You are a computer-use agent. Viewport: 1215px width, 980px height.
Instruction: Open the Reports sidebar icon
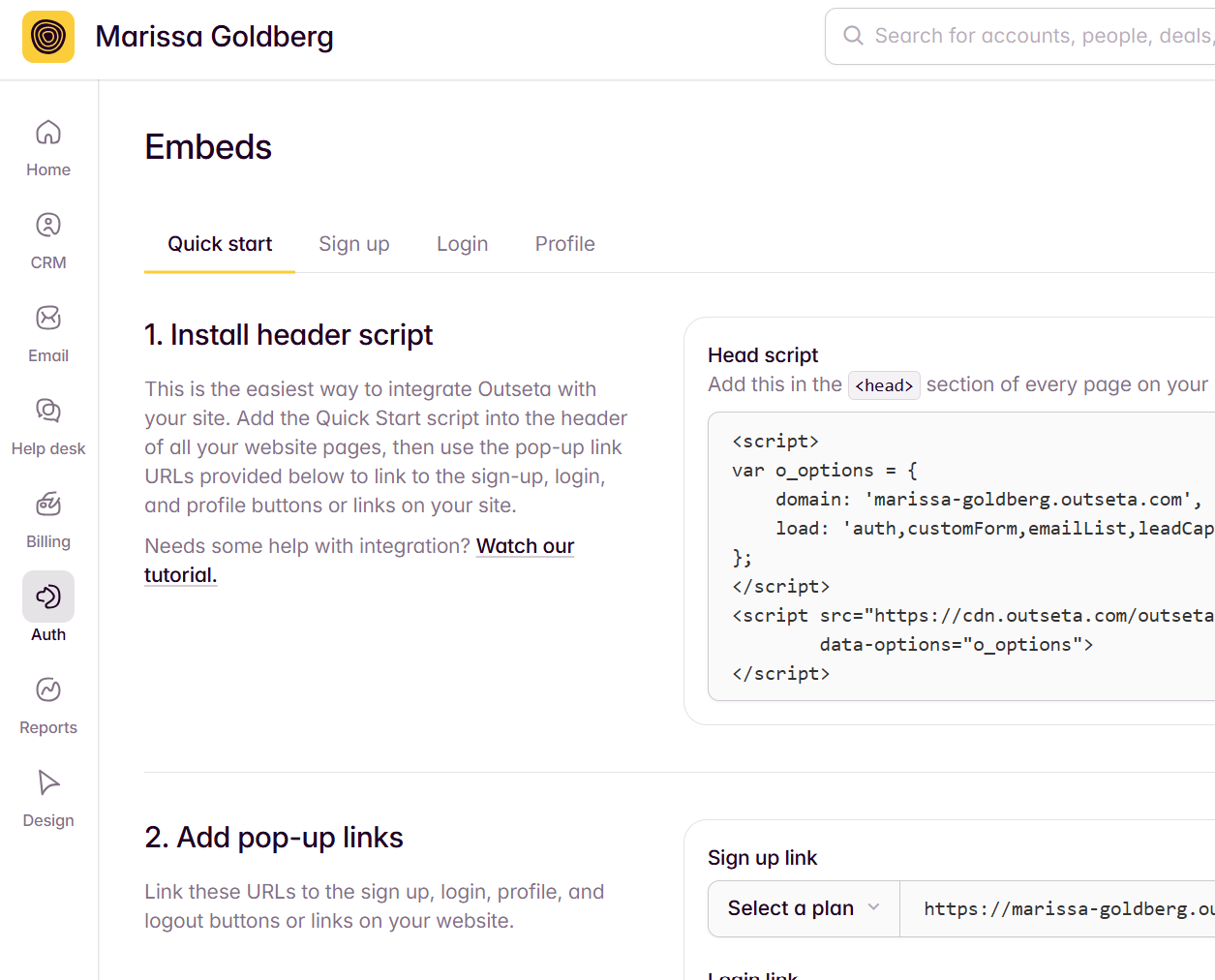pos(48,690)
